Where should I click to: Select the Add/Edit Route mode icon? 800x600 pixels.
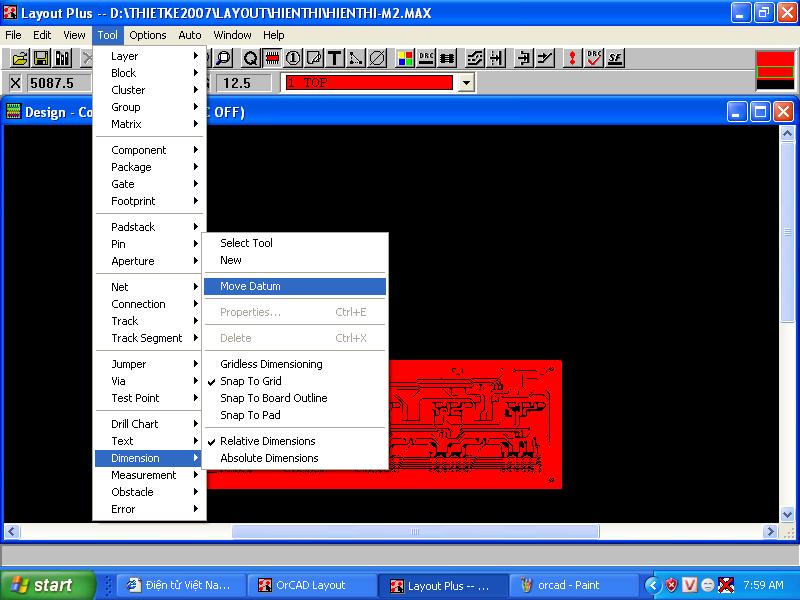544,58
